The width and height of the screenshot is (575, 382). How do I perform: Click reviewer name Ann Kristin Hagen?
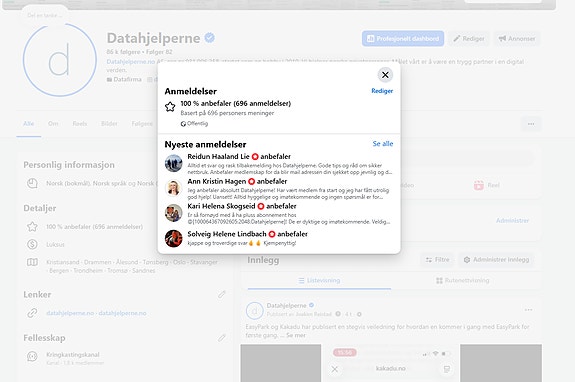coord(216,181)
